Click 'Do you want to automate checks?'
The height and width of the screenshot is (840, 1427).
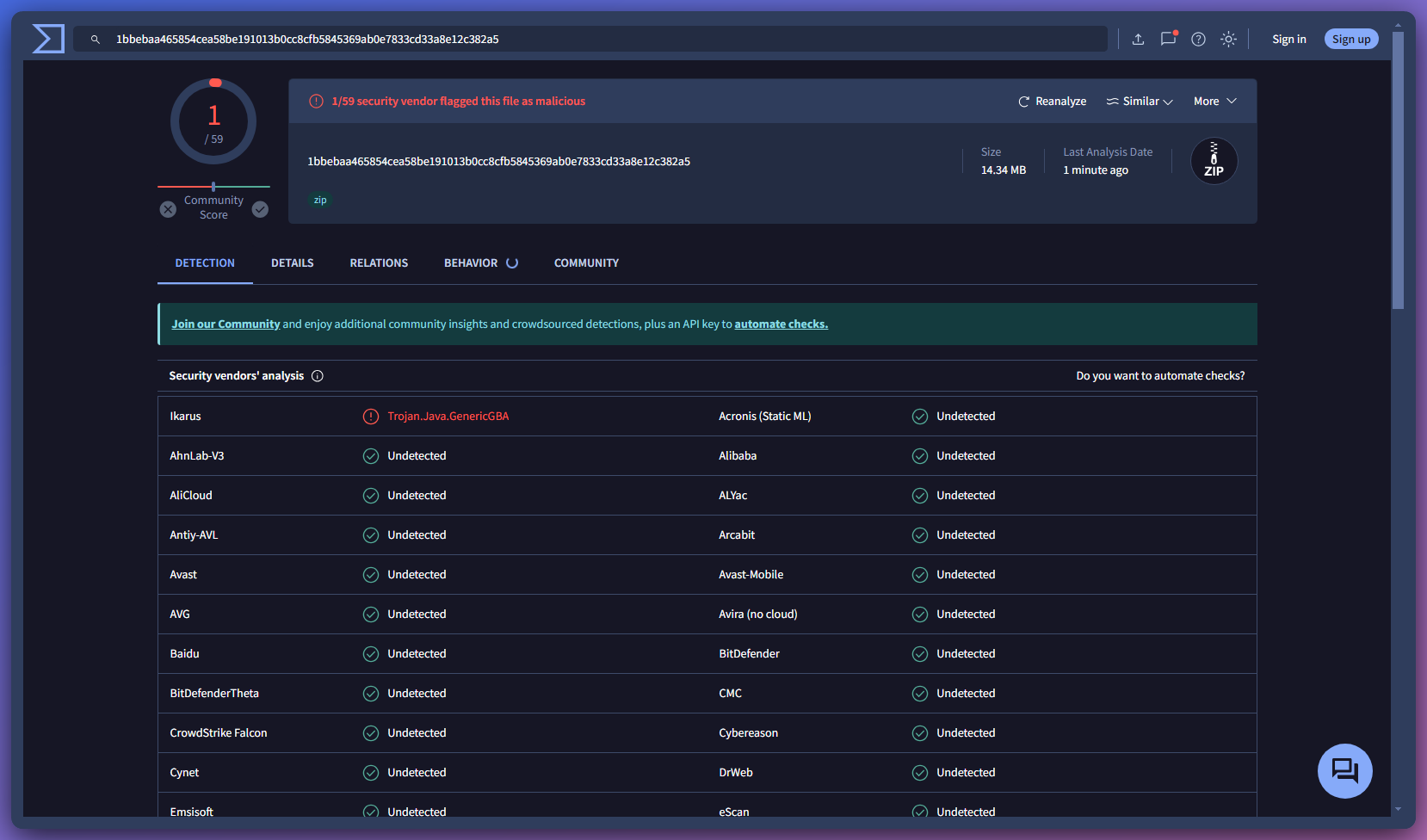(1160, 376)
